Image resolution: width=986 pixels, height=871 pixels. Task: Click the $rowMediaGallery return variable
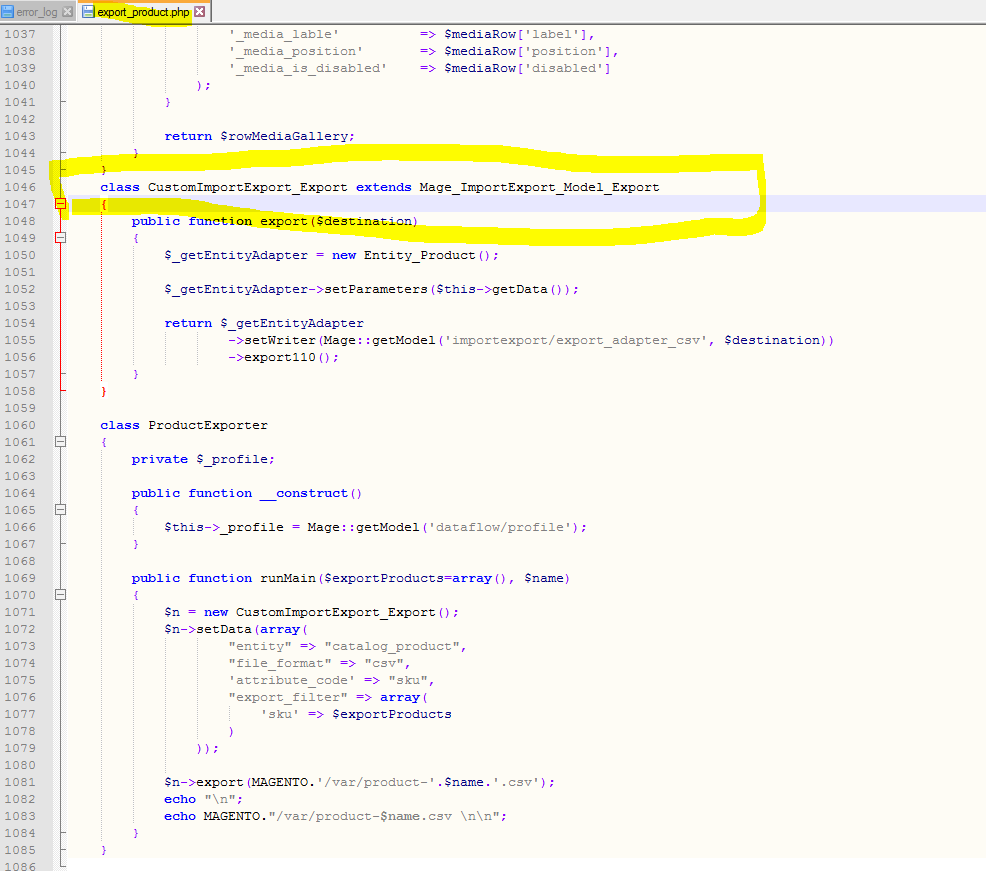click(287, 136)
